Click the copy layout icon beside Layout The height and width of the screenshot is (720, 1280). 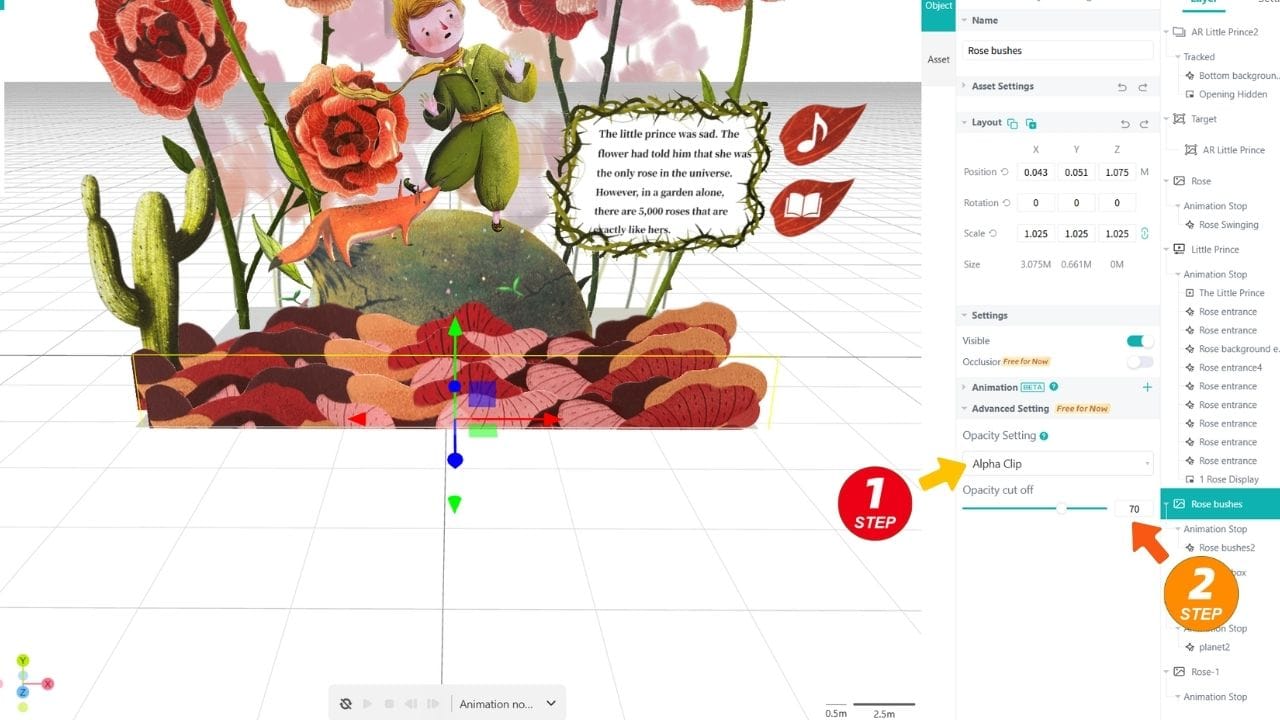[1012, 123]
